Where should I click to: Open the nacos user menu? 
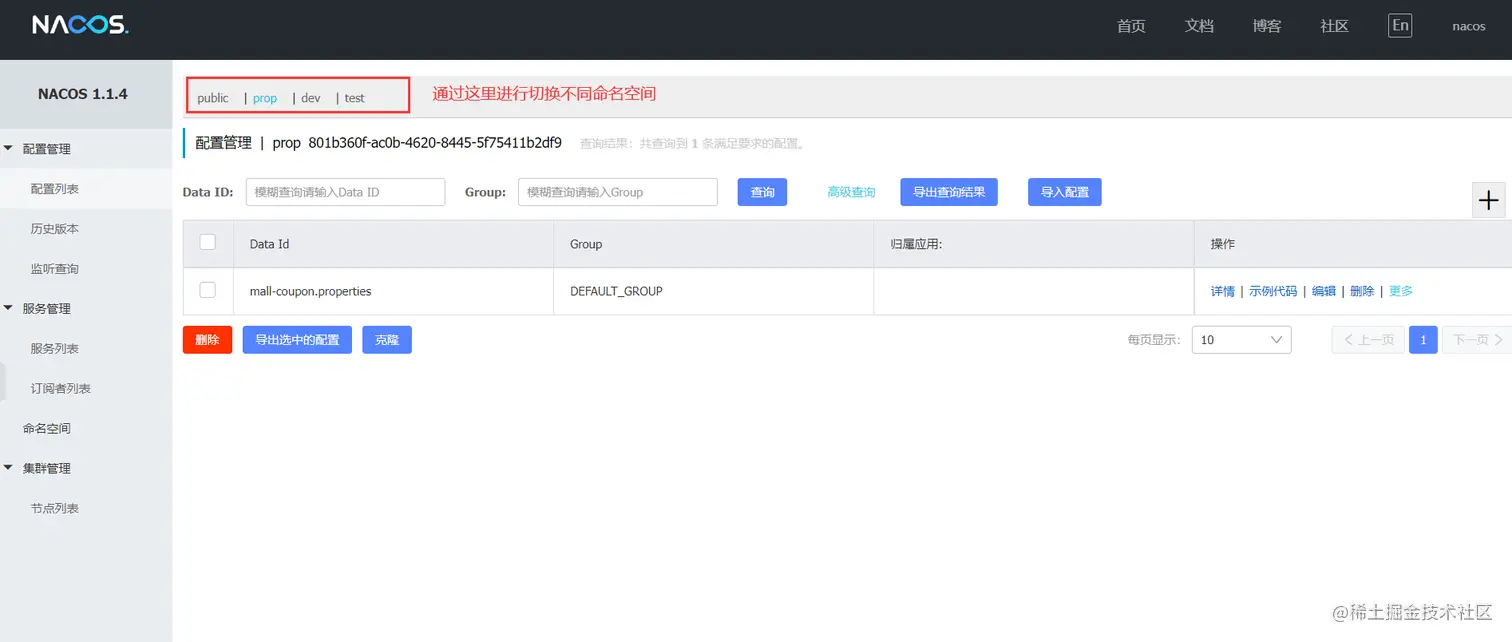point(1469,27)
